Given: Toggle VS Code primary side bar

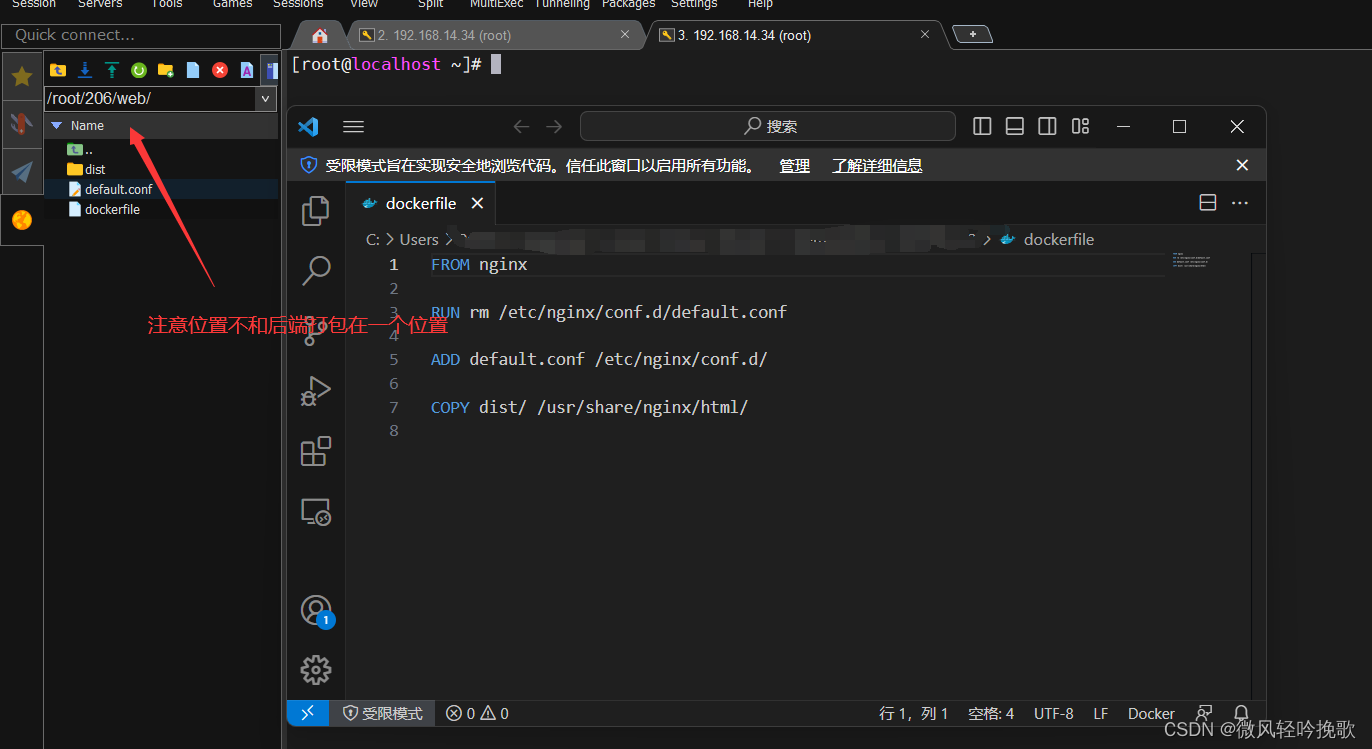Looking at the screenshot, I should point(982,126).
